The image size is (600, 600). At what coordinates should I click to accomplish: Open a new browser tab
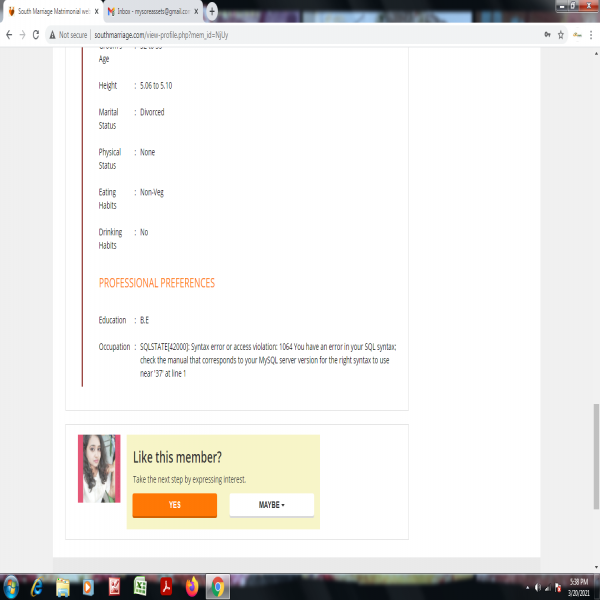click(x=212, y=11)
